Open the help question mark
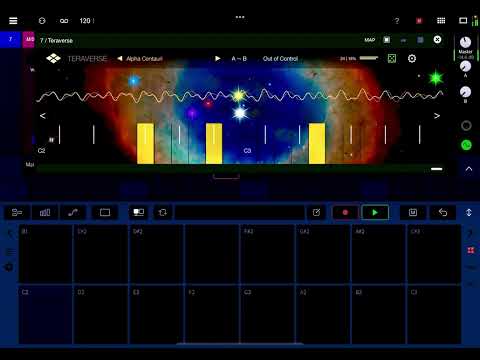480x360 pixels. click(x=397, y=21)
